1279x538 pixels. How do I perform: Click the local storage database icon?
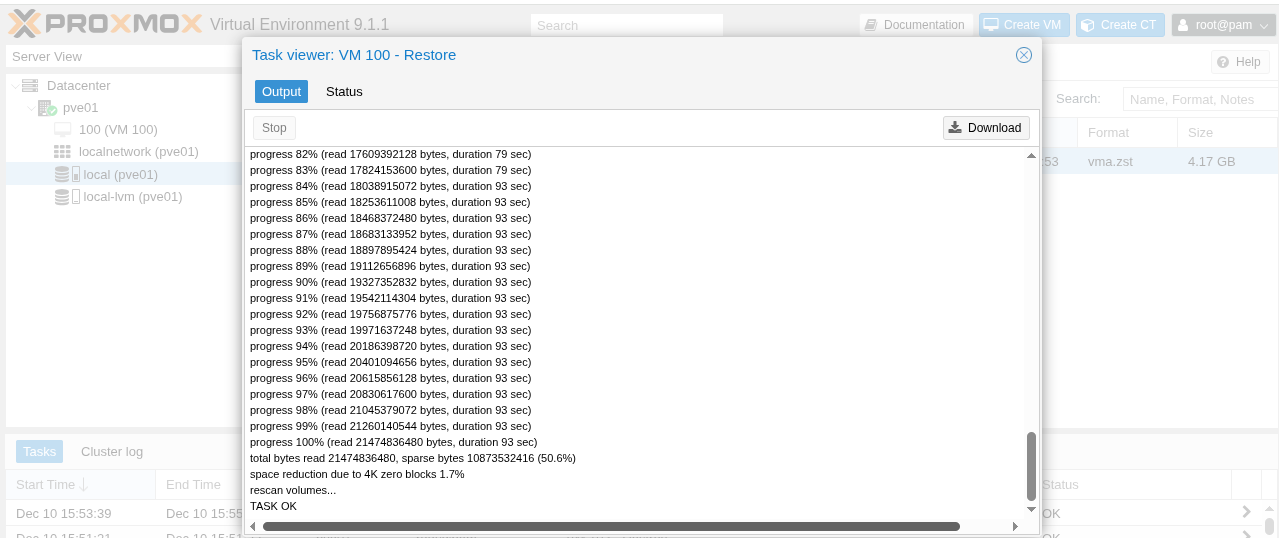click(62, 174)
